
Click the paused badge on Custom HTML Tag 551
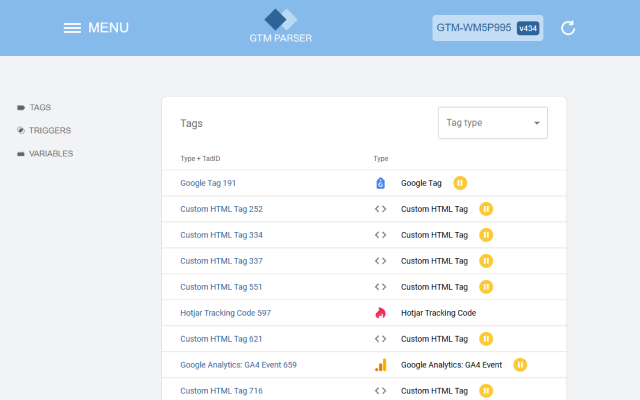(486, 287)
